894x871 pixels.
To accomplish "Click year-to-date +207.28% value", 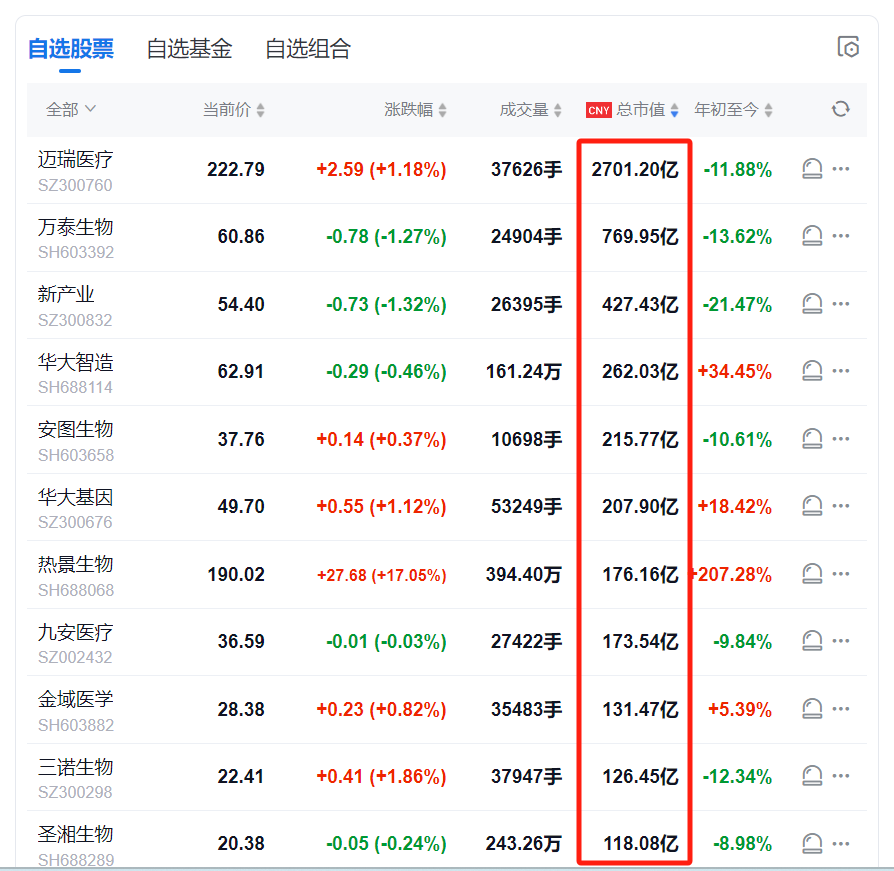I will coord(732,575).
